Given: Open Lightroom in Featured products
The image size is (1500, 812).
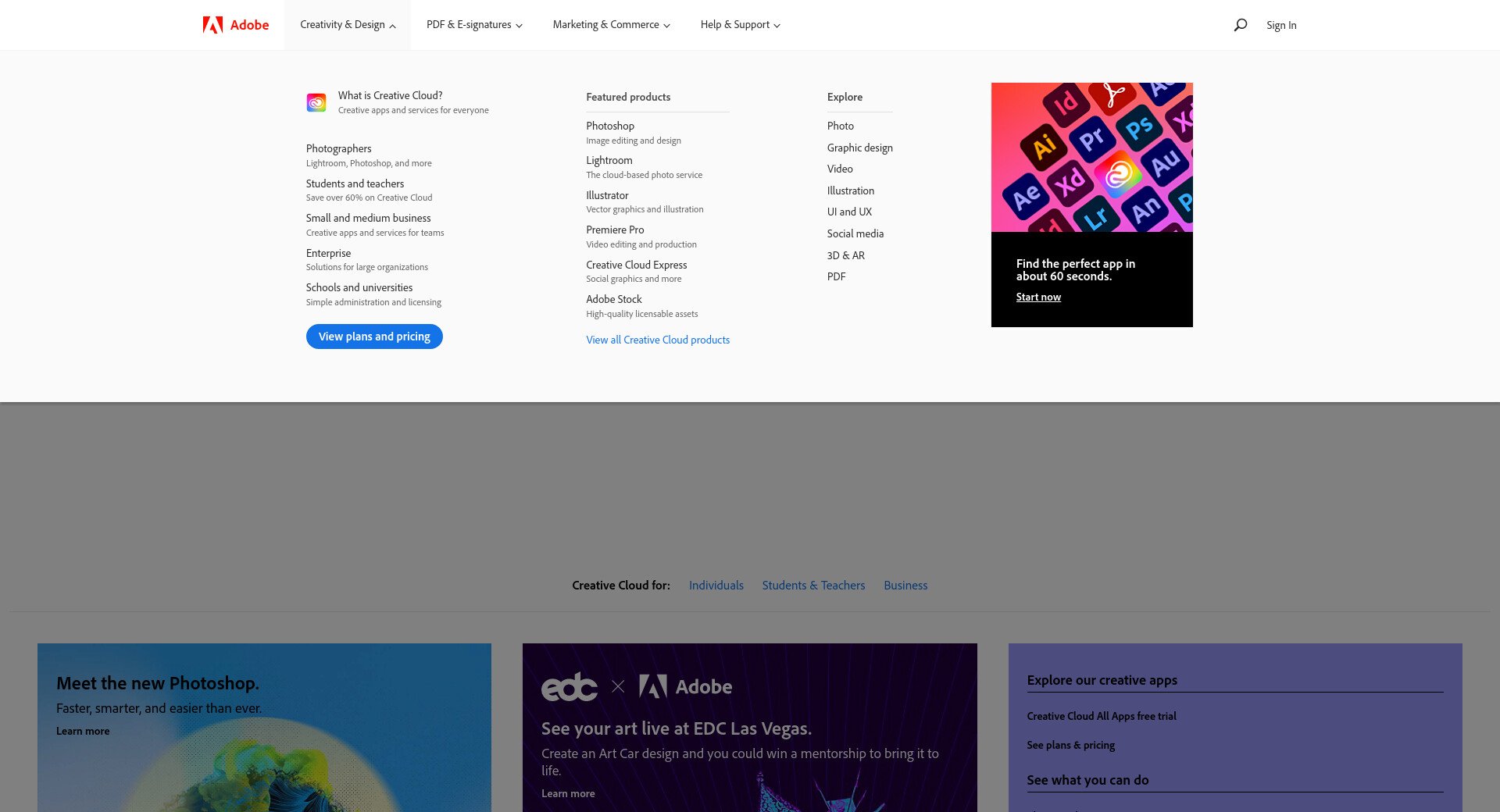Looking at the screenshot, I should point(609,160).
